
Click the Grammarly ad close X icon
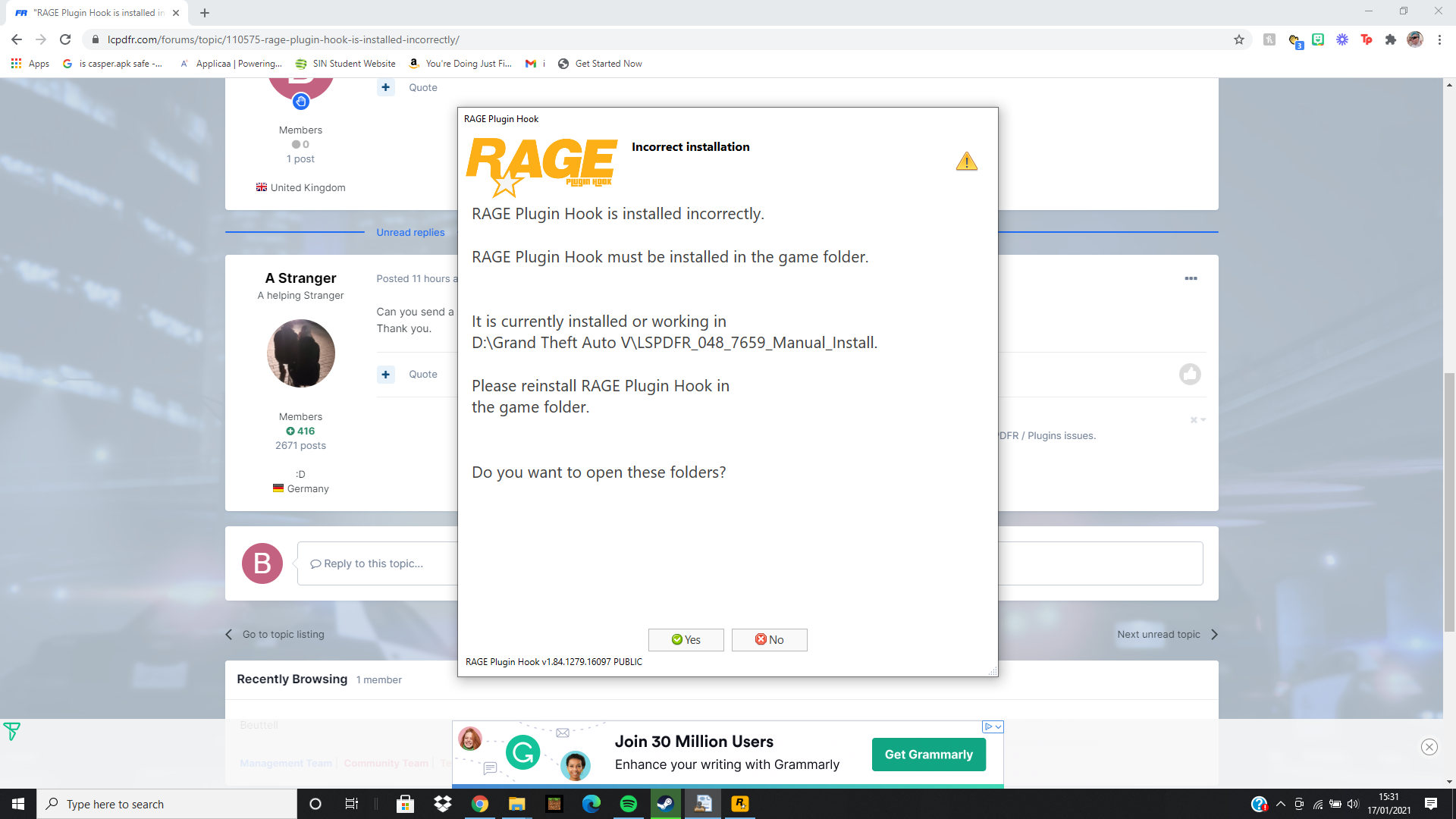point(1429,747)
